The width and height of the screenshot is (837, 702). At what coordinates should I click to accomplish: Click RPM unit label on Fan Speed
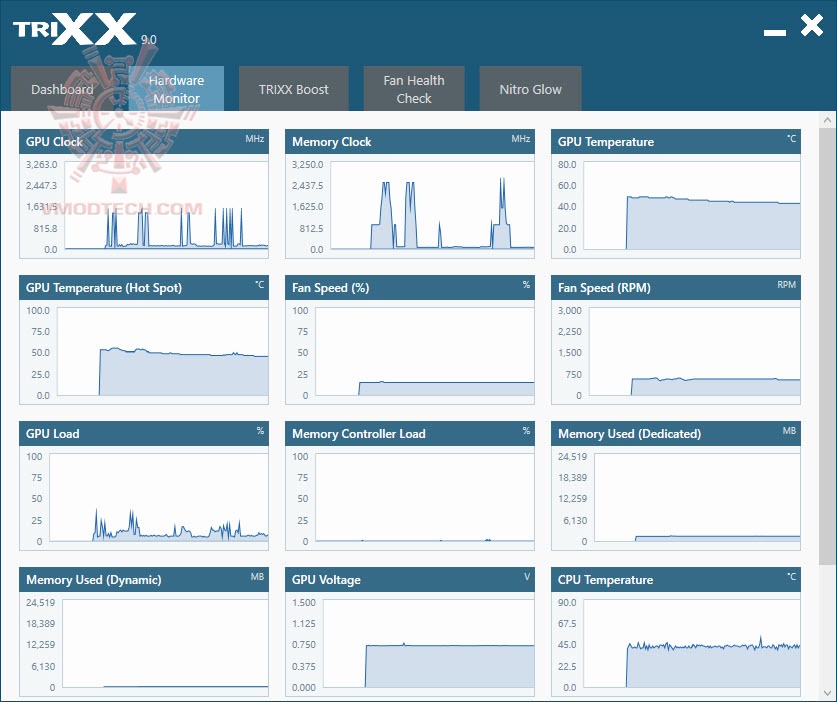(786, 285)
